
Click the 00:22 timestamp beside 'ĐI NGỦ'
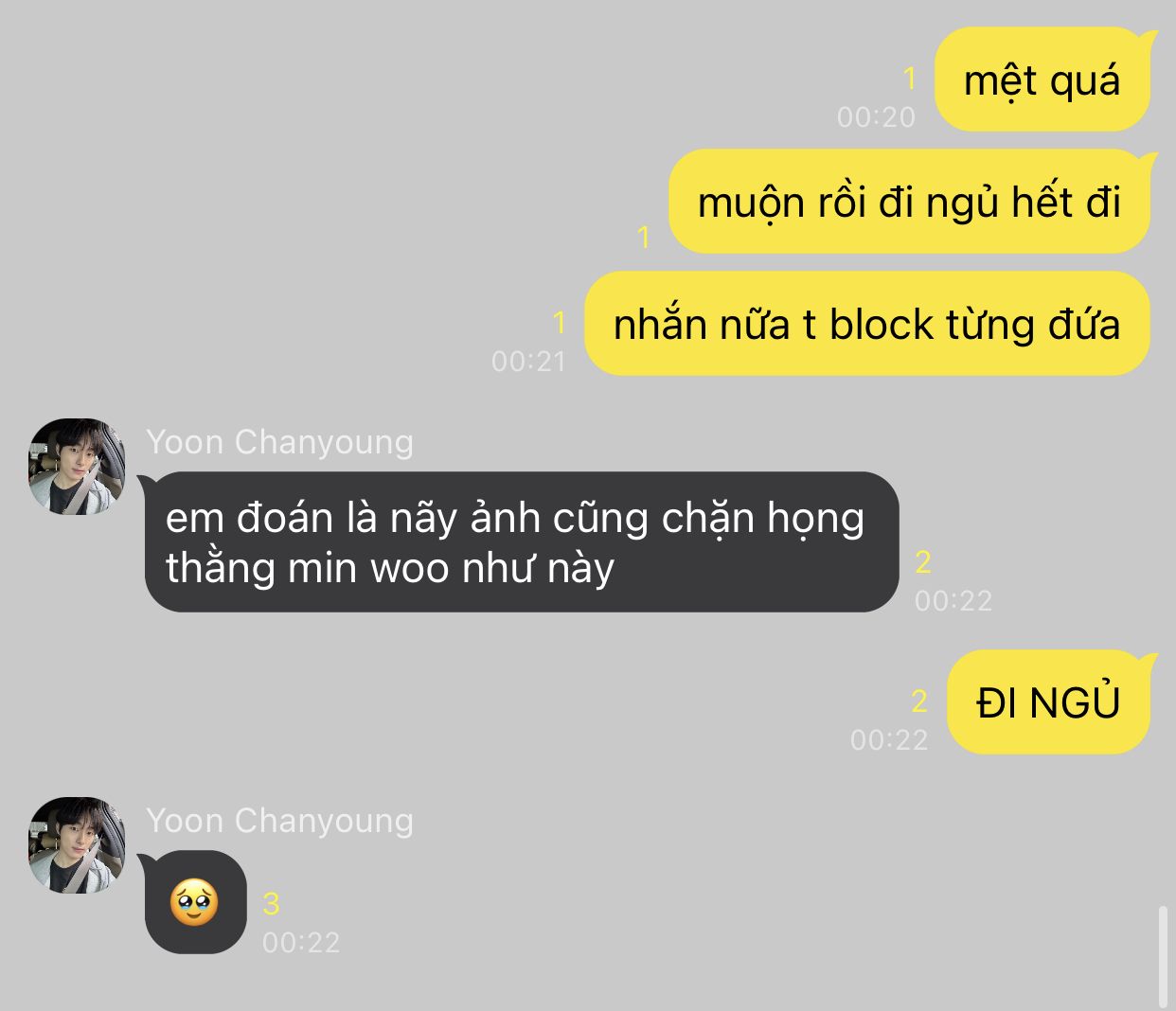point(889,740)
